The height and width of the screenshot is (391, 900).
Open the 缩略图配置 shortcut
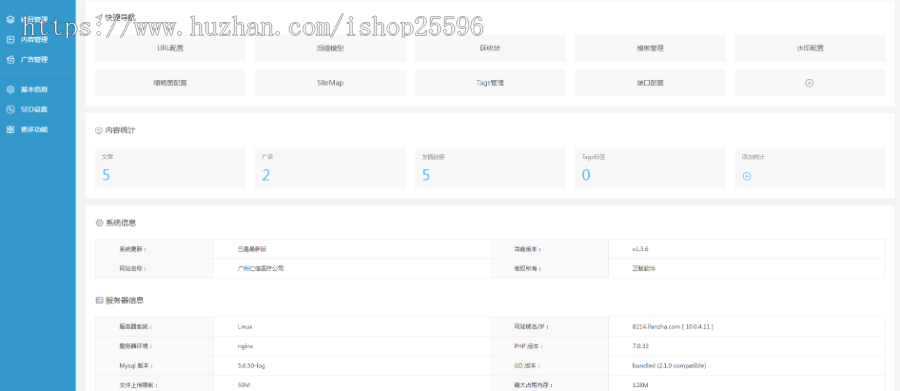coord(170,83)
